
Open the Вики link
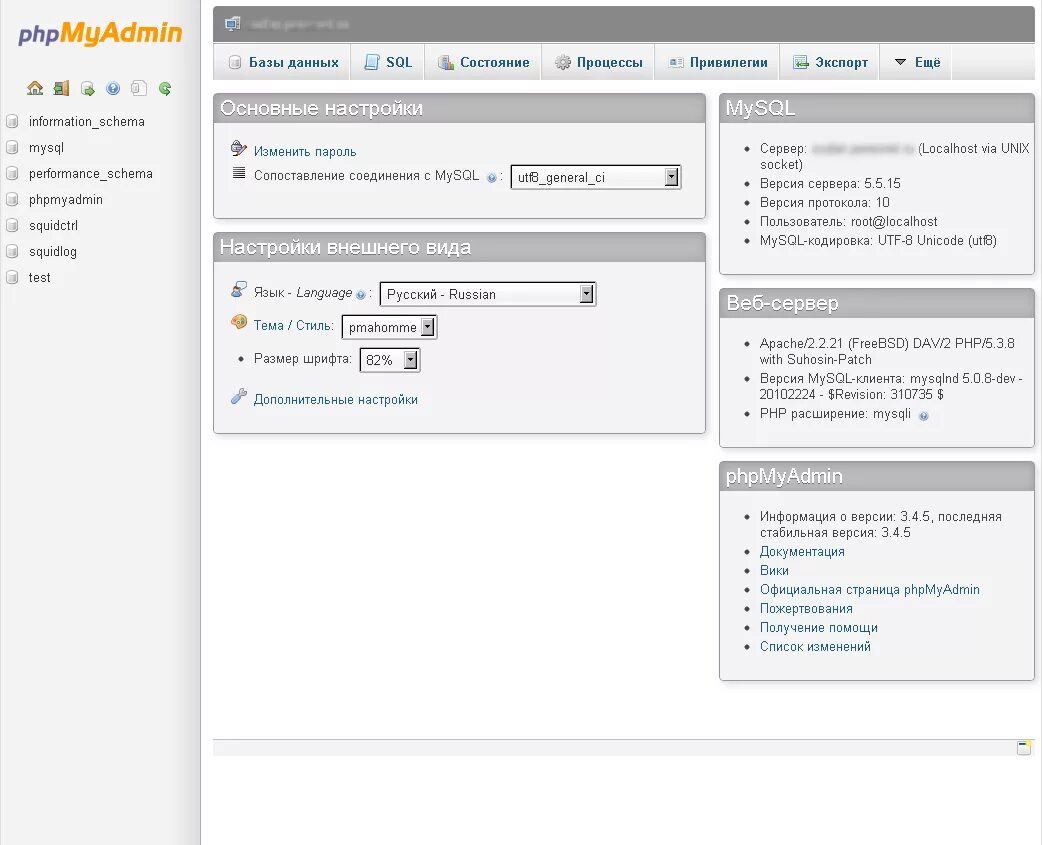point(774,571)
